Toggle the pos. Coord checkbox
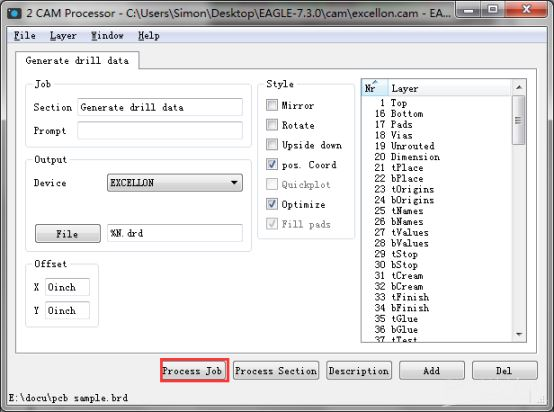This screenshot has height=412, width=554. click(272, 164)
